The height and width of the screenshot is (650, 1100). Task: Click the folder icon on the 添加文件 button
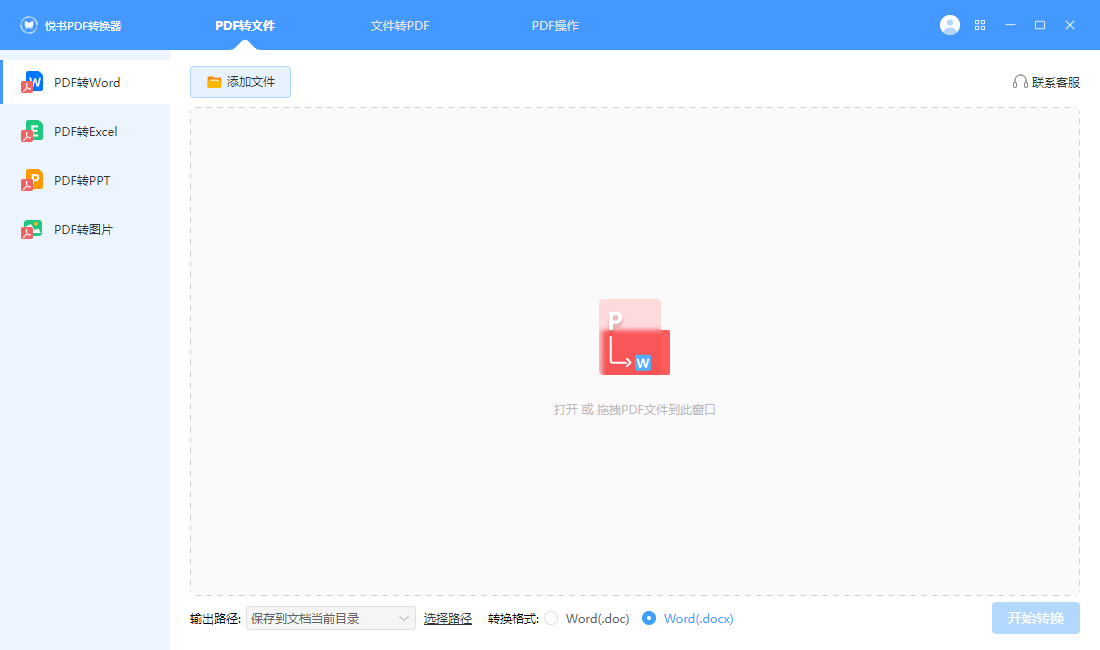(x=214, y=82)
